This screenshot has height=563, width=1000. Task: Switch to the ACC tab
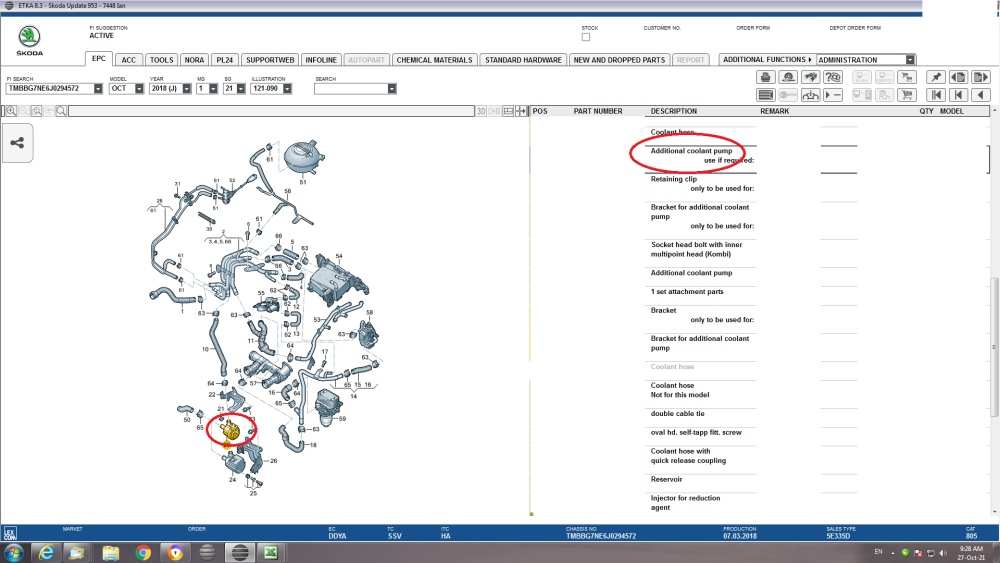(x=129, y=60)
